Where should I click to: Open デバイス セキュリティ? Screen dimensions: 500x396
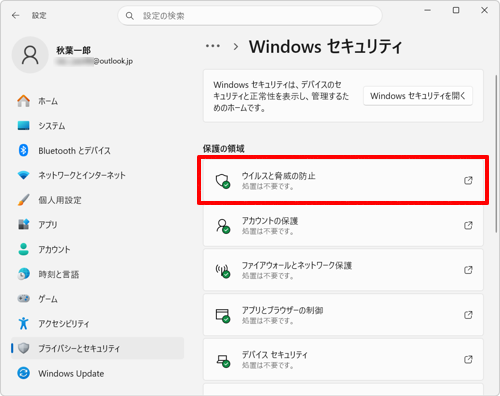[343, 359]
